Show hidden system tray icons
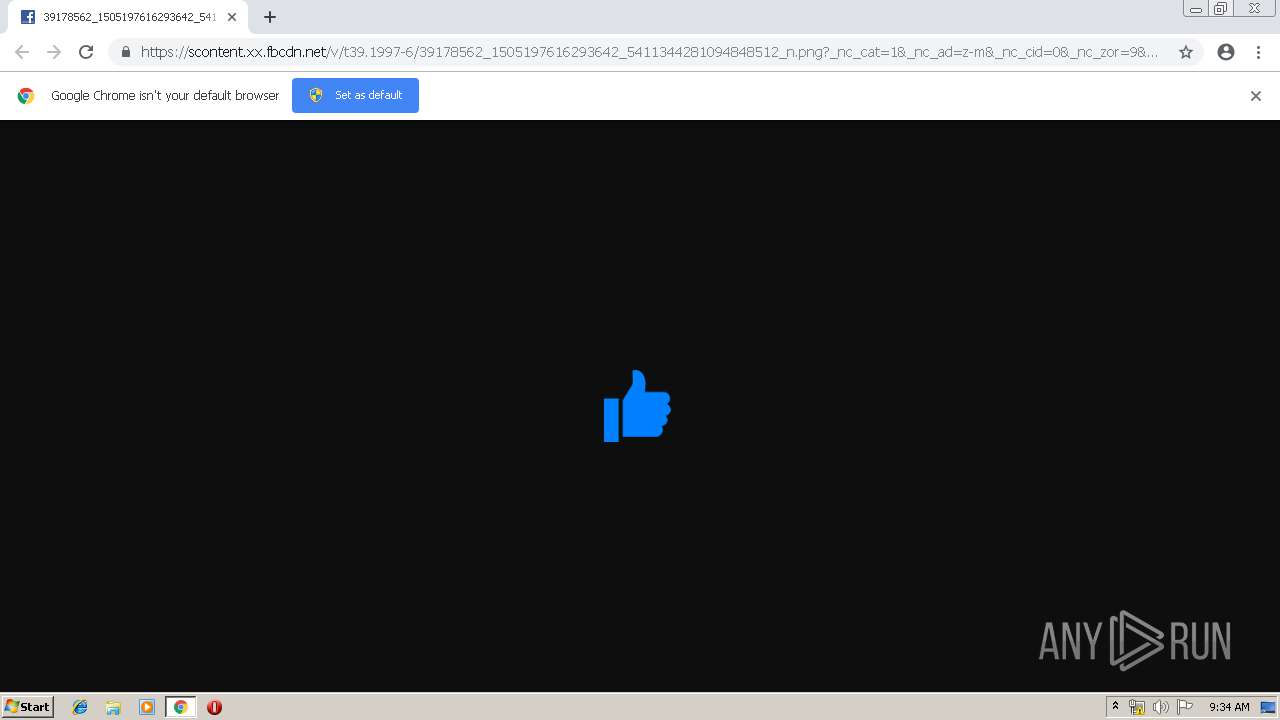The width and height of the screenshot is (1280, 720). 1116,707
